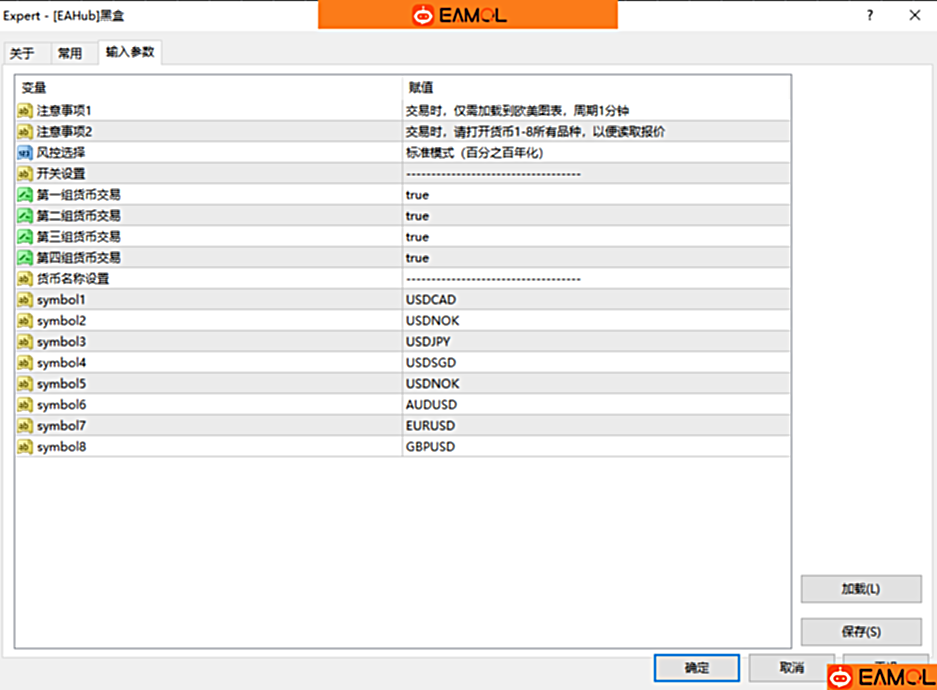This screenshot has width=937, height=690.
Task: Click the string icon beside symbol1
Action: coord(25,300)
